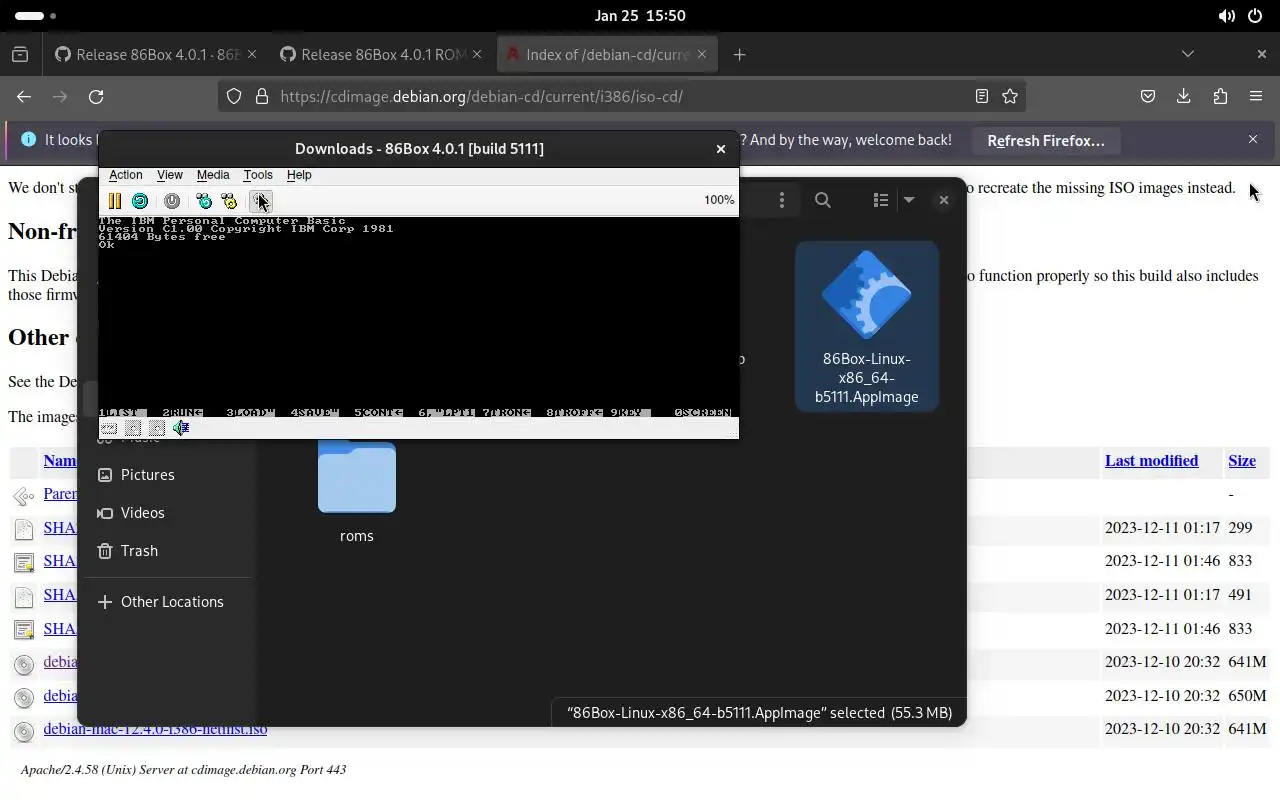Switch to Release 86Box 4.0.1 ROM tab
The image size is (1280, 800).
[x=379, y=55]
